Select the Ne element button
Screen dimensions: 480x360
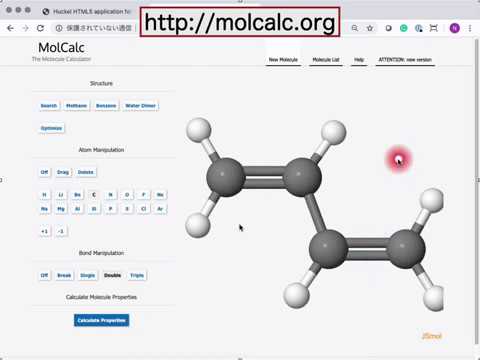coord(160,195)
